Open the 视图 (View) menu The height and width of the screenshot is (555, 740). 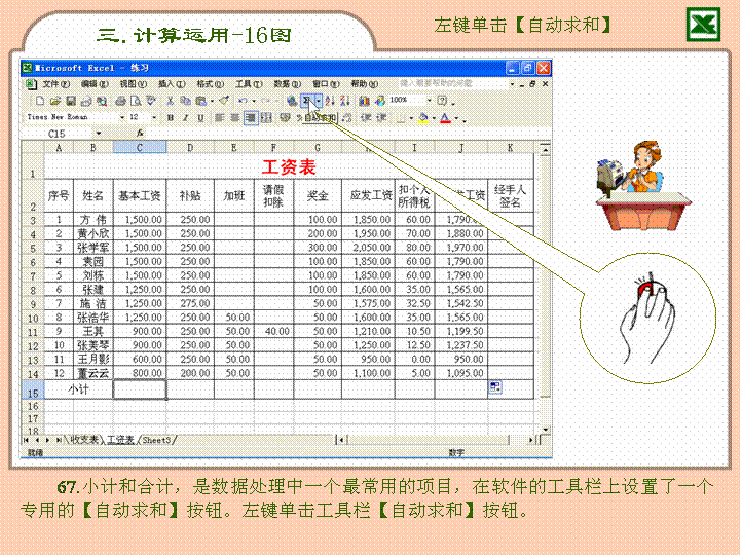coord(133,84)
